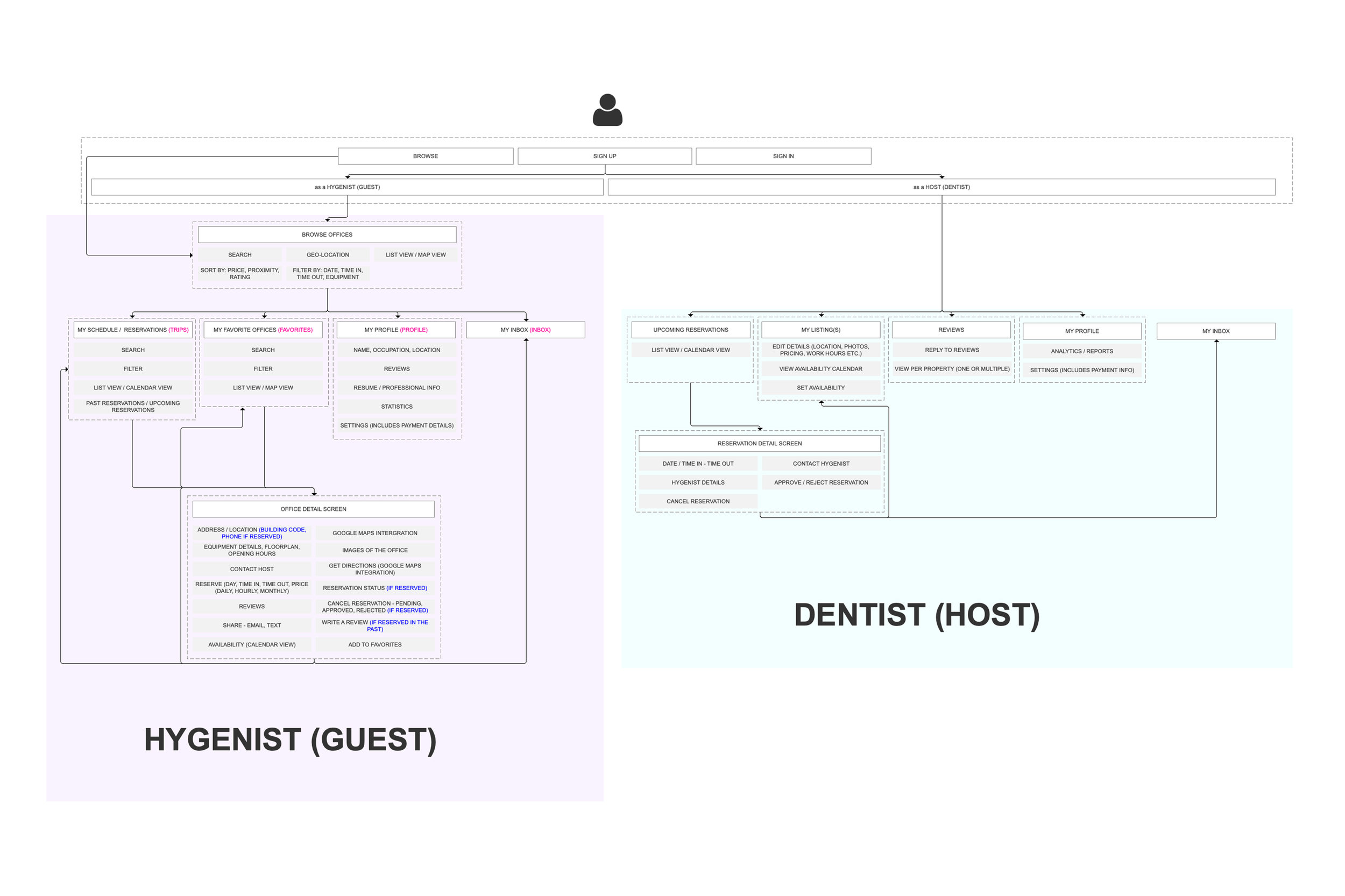Select CONTACT HOST box
This screenshot has width=1345, height=896.
(251, 569)
